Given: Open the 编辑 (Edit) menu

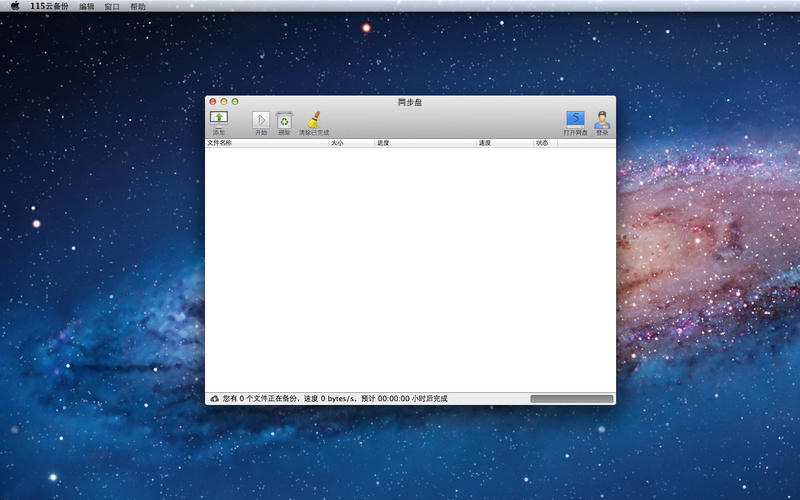Looking at the screenshot, I should pyautogui.click(x=87, y=6).
